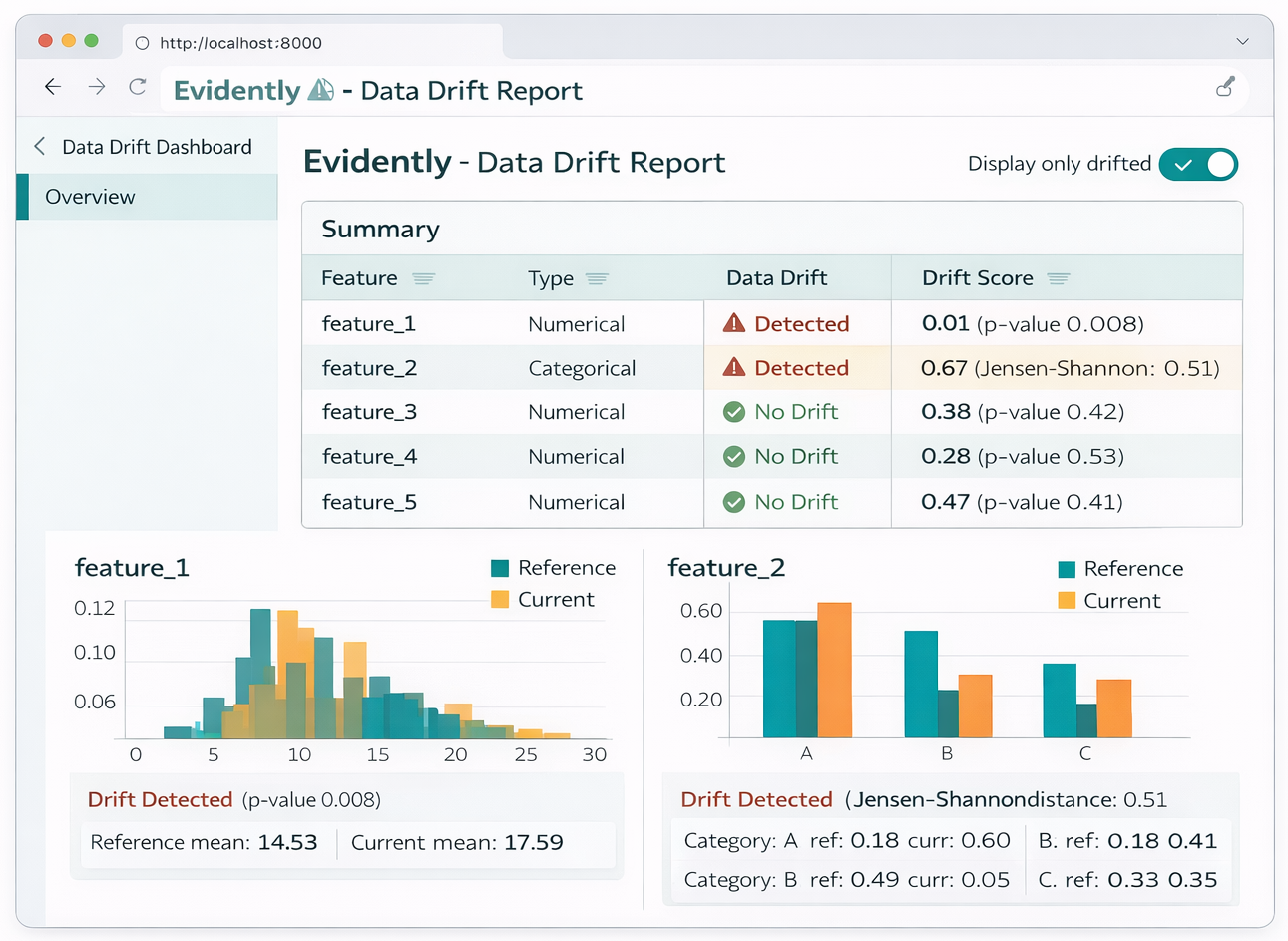
Task: Click the Current orange swatch in feature_1 legend
Action: click(x=500, y=600)
